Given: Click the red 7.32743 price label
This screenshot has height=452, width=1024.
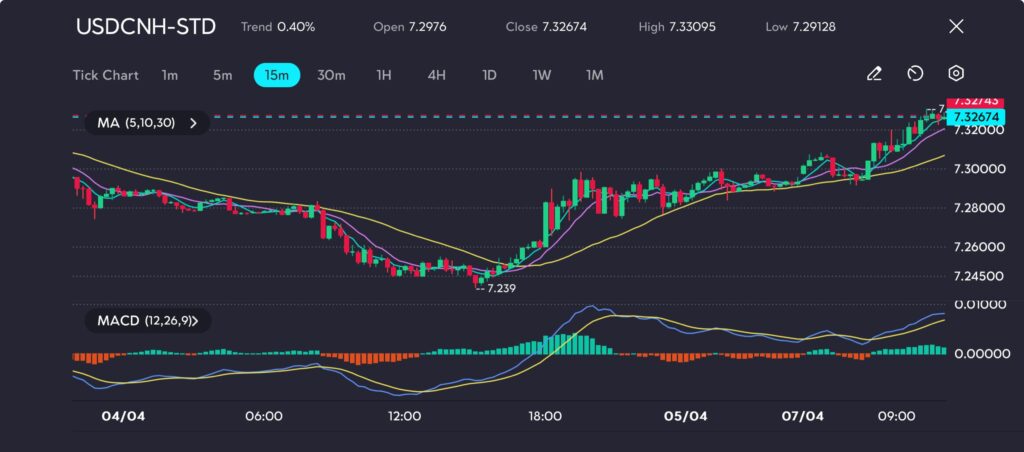Looking at the screenshot, I should [x=974, y=102].
